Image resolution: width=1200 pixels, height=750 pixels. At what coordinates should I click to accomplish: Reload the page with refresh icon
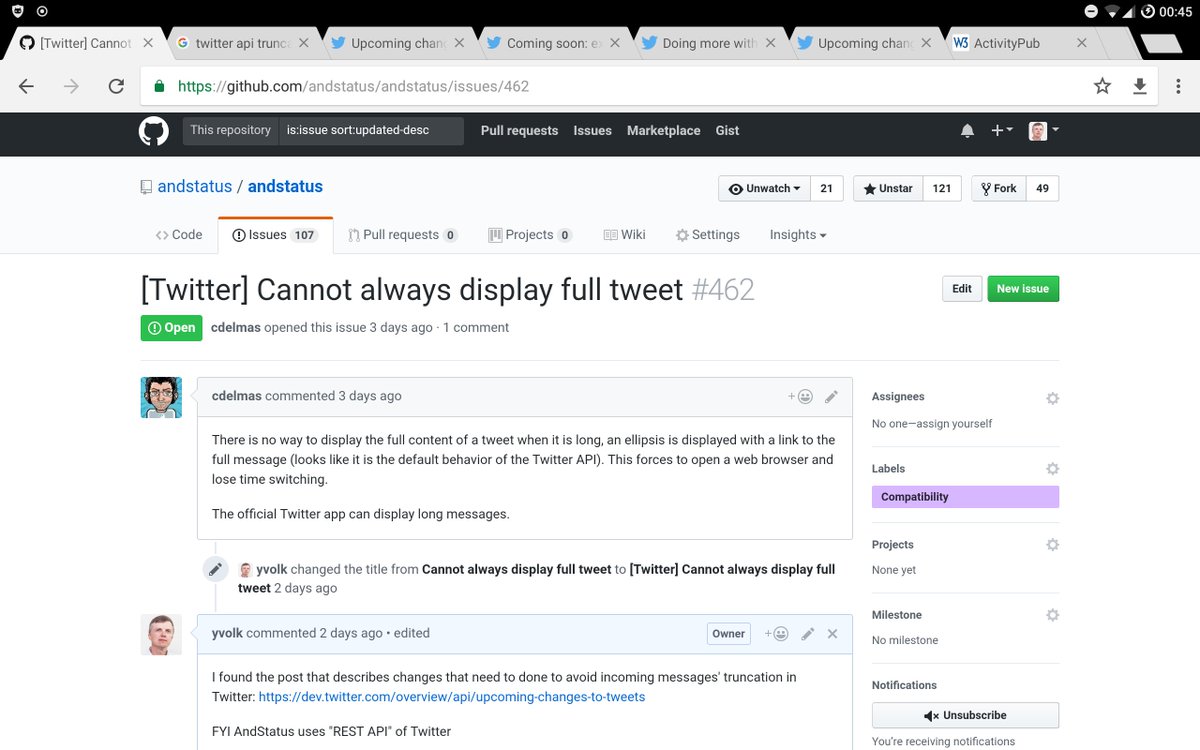116,86
